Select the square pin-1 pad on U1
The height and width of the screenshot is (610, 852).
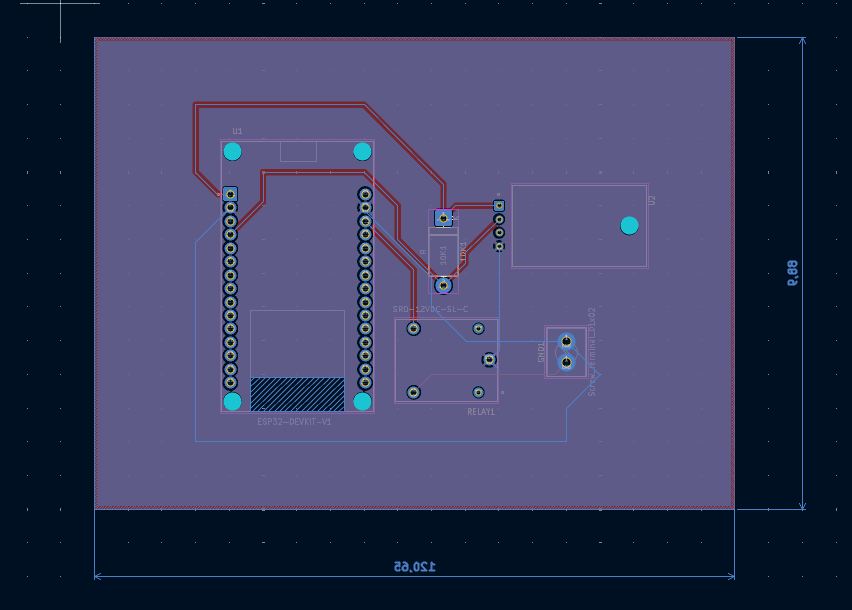pos(232,192)
